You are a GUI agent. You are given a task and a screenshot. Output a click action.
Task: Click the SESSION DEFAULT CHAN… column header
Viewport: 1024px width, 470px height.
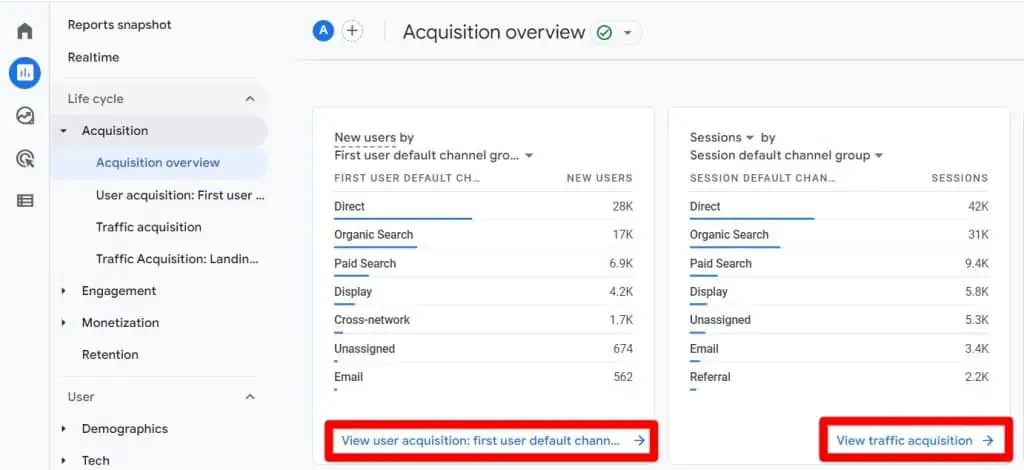click(762, 178)
